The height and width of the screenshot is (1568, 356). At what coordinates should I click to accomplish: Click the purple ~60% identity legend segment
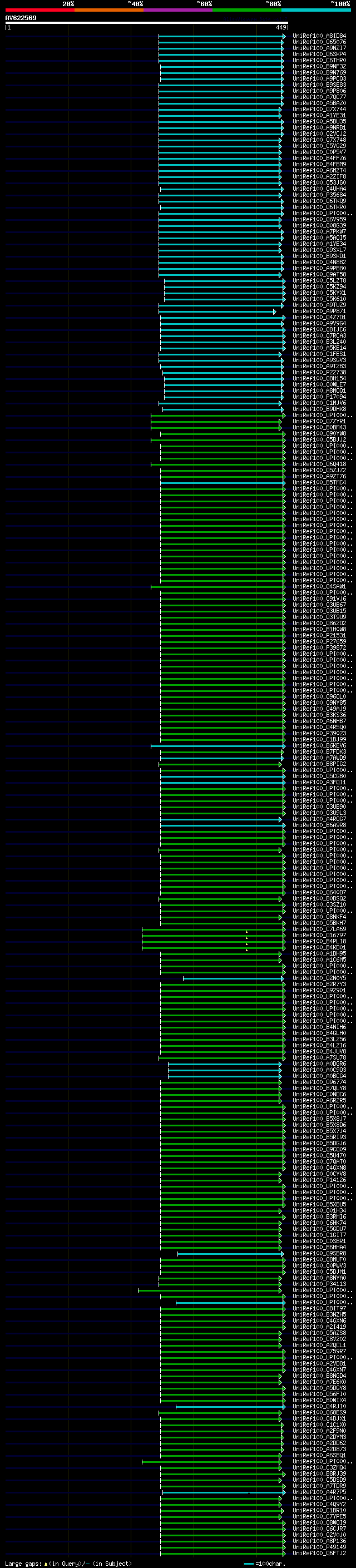(x=179, y=10)
